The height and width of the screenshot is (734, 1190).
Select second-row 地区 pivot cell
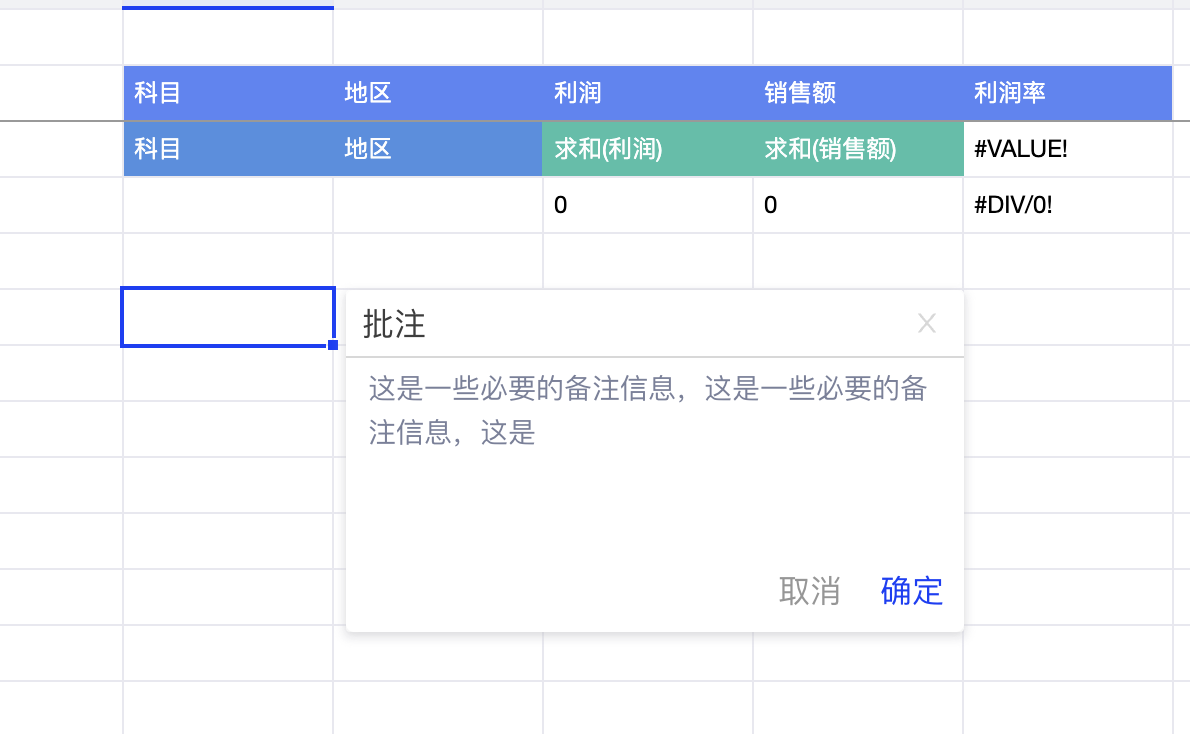[x=438, y=149]
